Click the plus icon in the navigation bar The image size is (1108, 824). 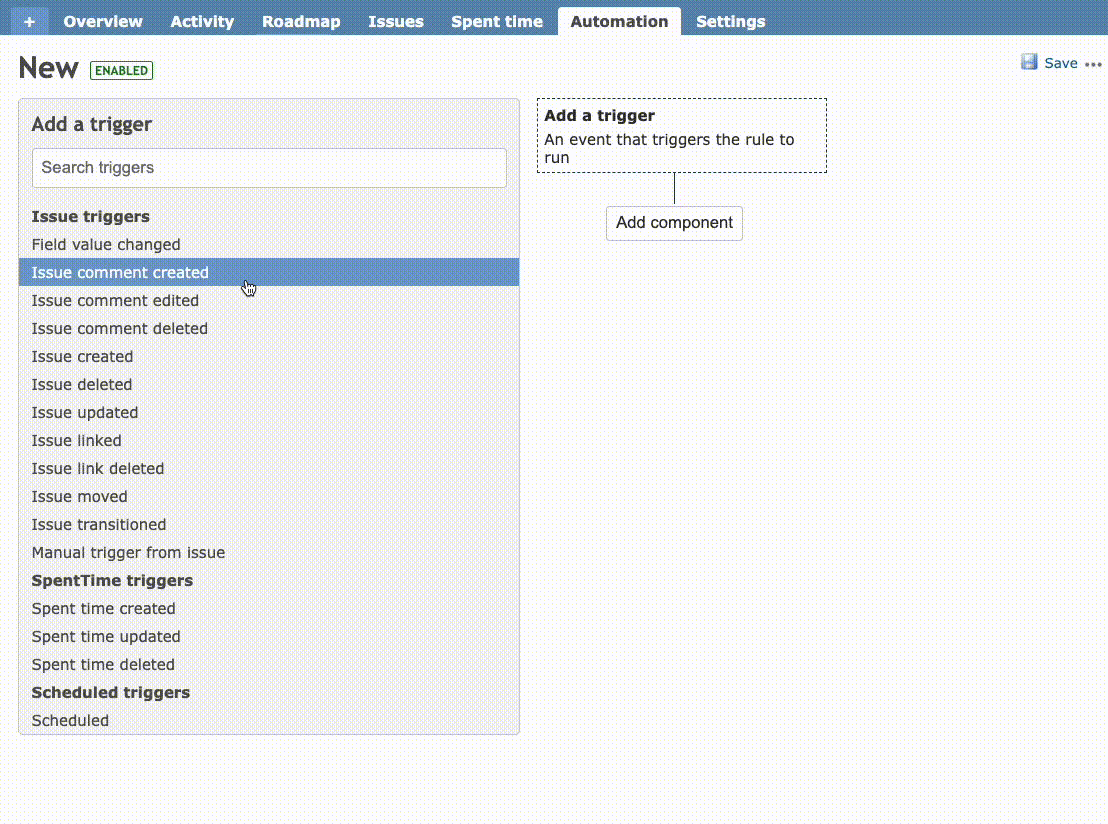29,21
